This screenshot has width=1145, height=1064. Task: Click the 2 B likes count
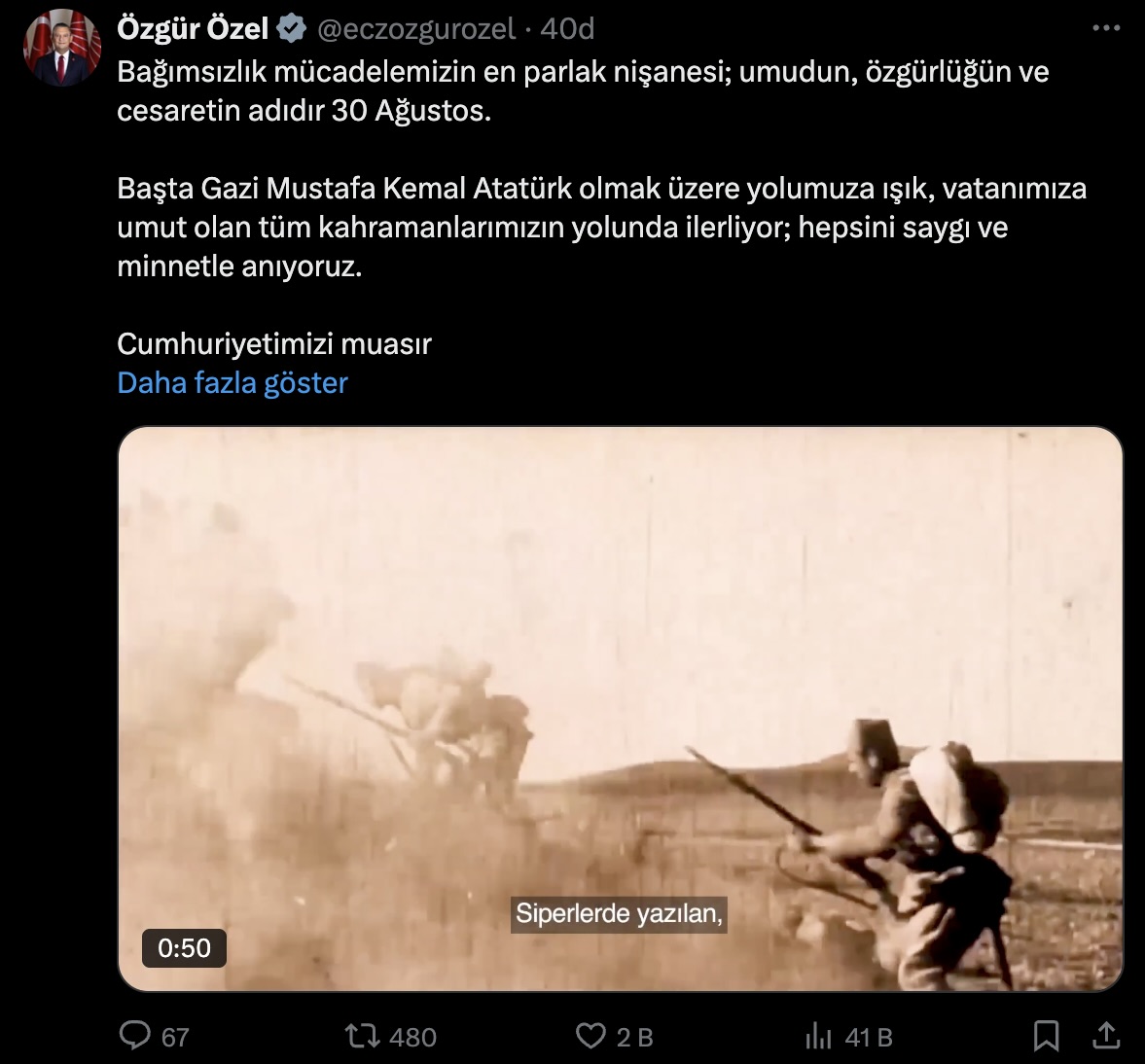(x=634, y=1037)
